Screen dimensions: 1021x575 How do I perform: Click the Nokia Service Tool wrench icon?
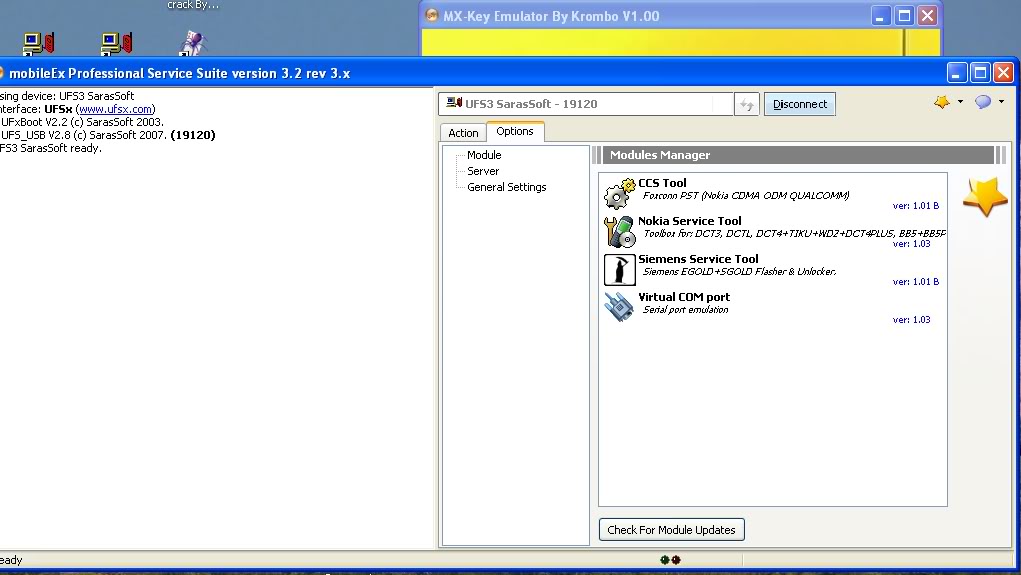(619, 232)
